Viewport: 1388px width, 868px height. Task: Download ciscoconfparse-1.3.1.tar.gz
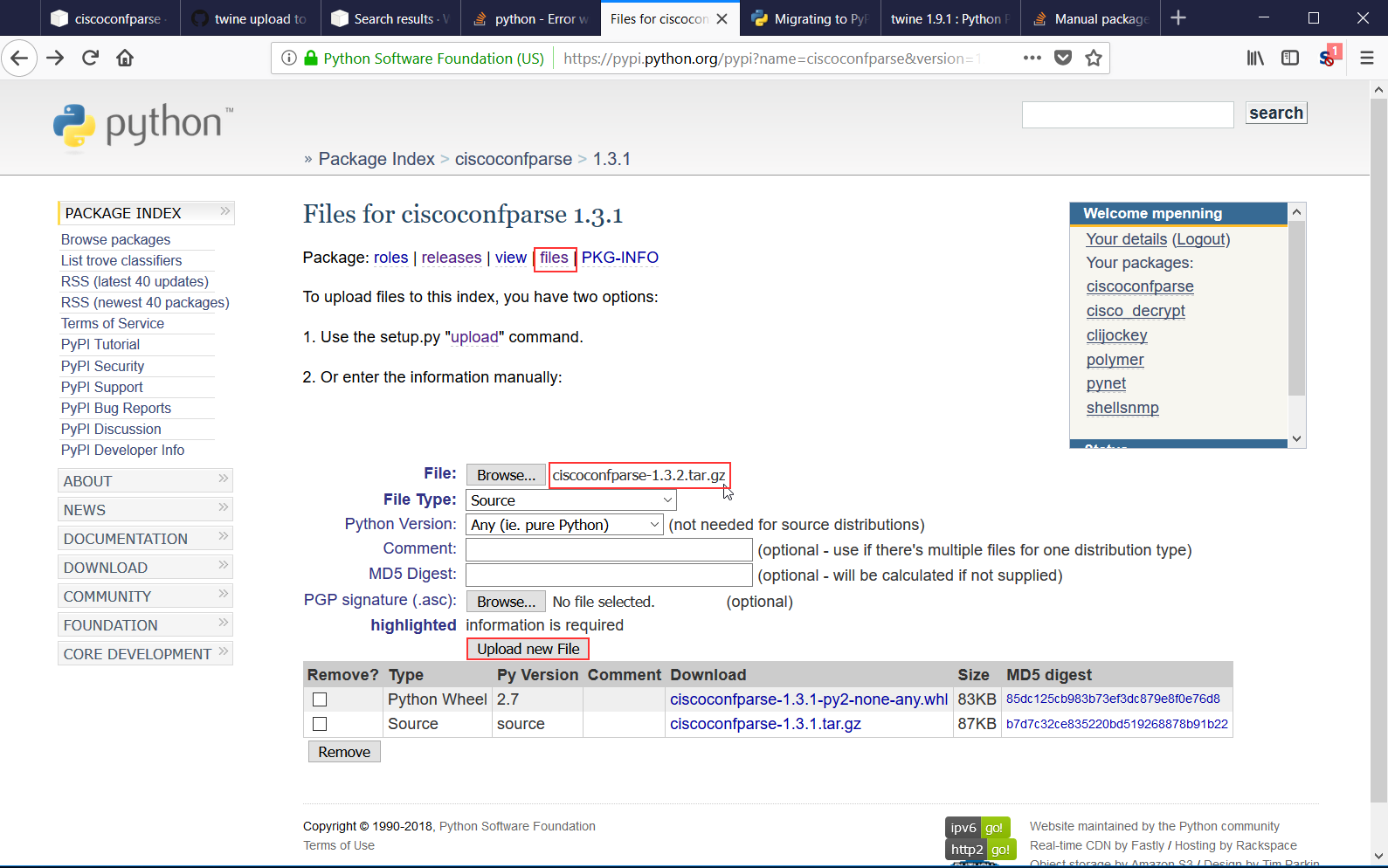[766, 724]
